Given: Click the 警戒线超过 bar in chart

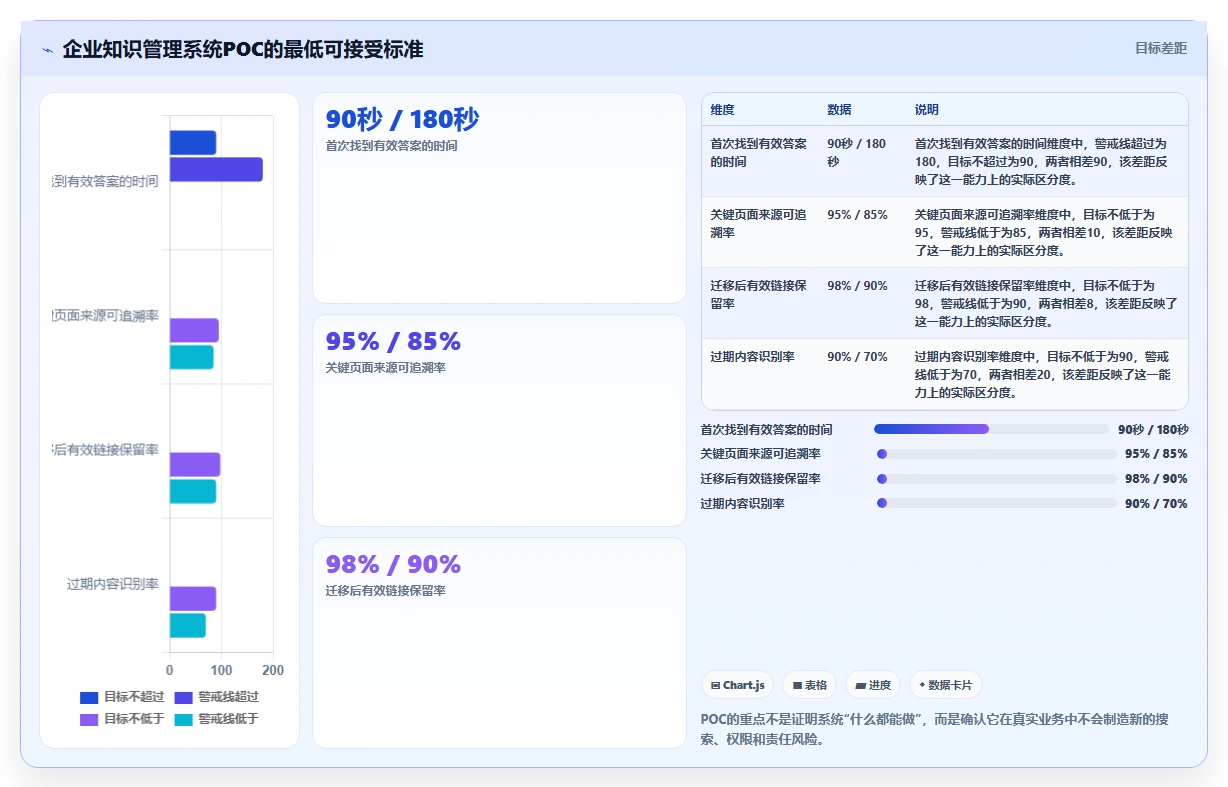Looking at the screenshot, I should coord(216,170).
